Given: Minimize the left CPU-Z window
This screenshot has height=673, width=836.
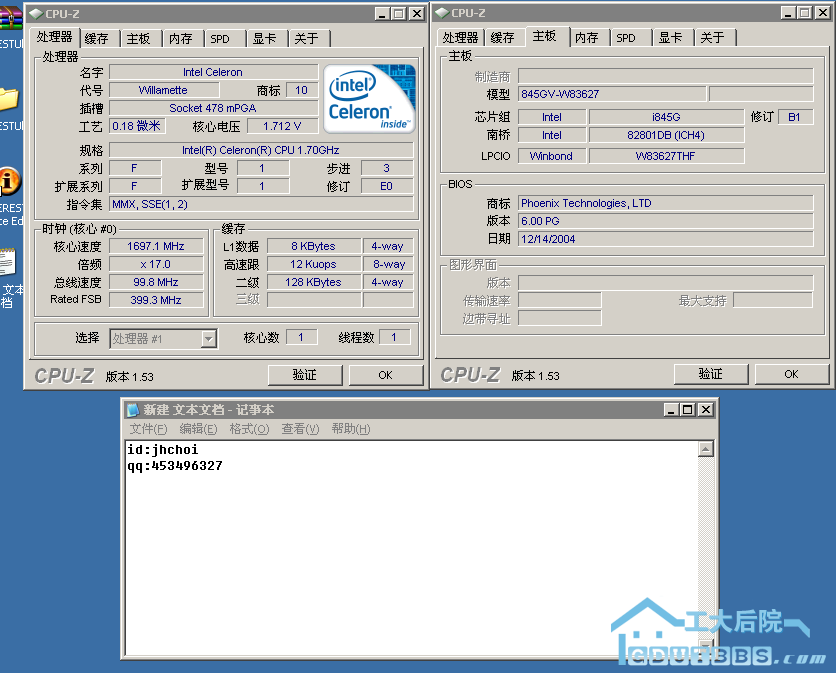Looking at the screenshot, I should pos(382,14).
